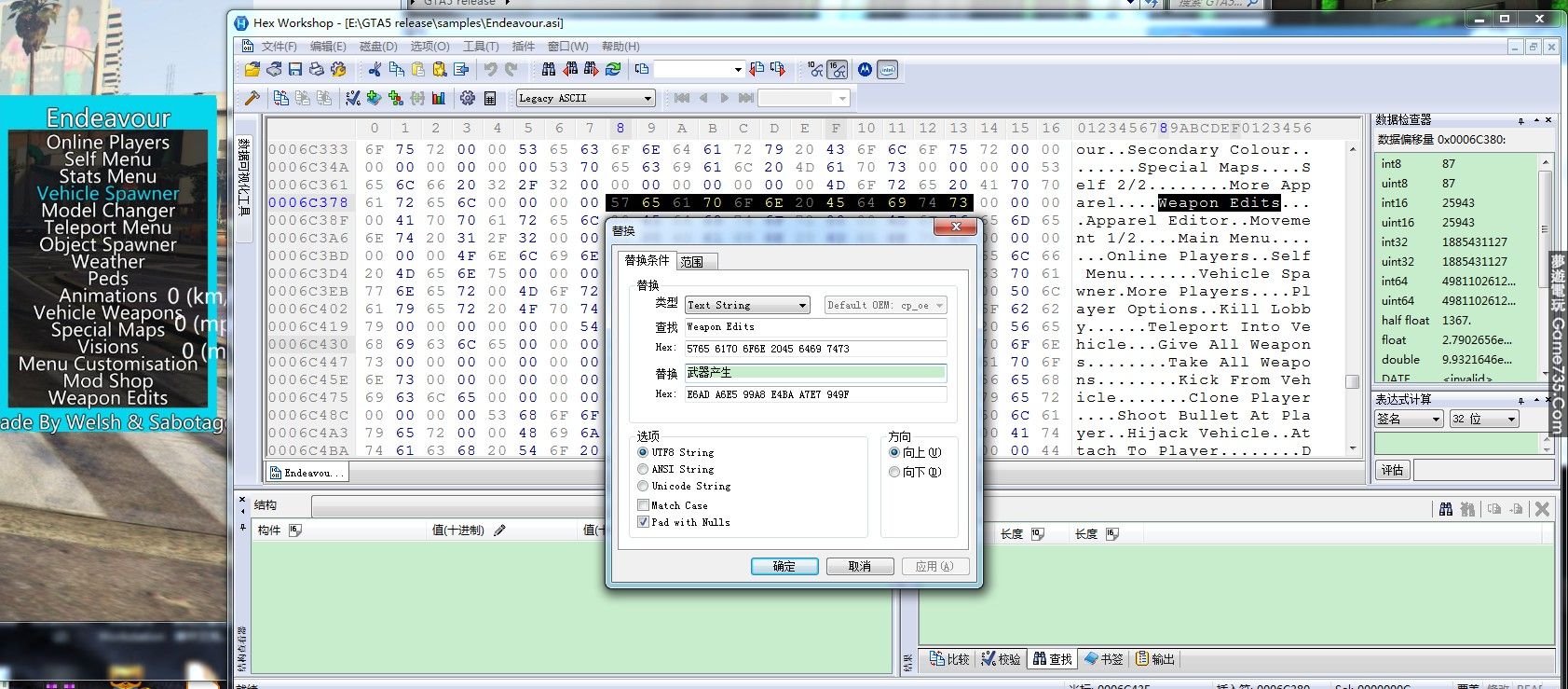Click the Find Next binoculars icon

pyautogui.click(x=592, y=70)
